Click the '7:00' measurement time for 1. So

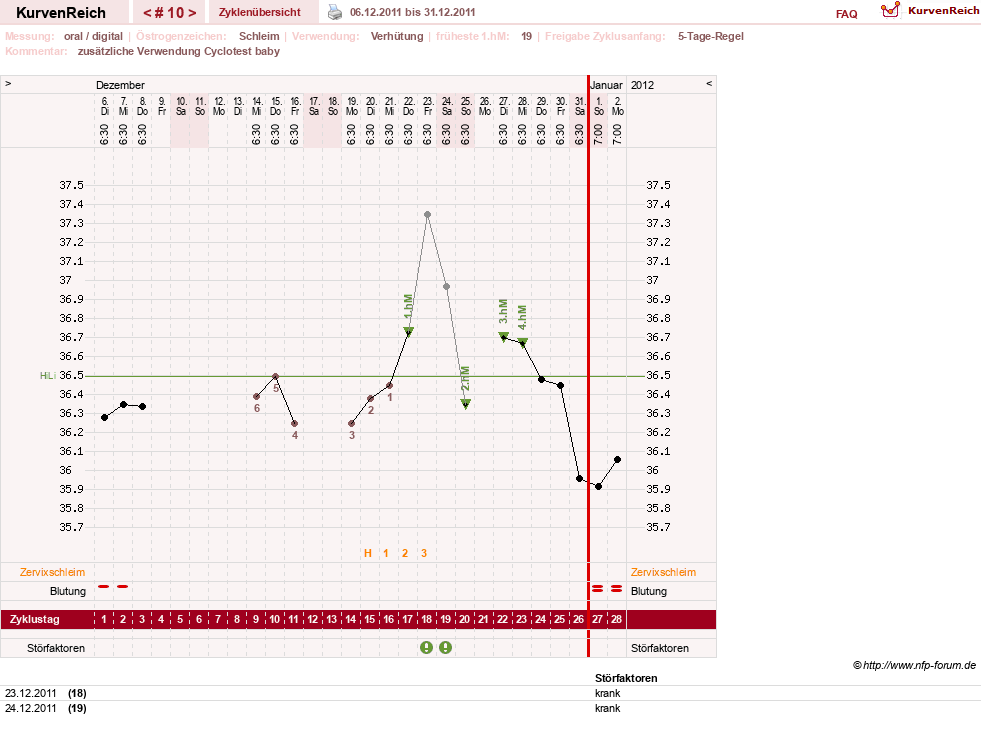click(x=599, y=134)
